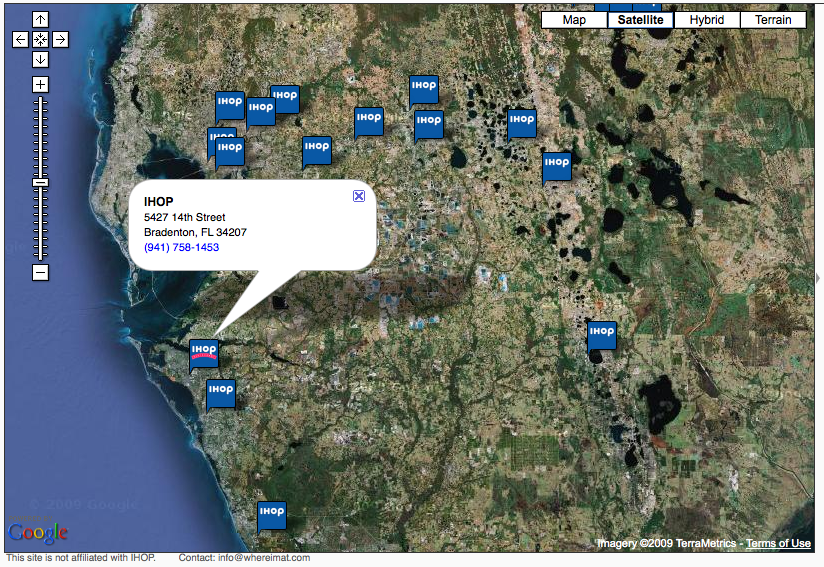Pan the map down with the arrow
Viewport: 824px width, 567px height.
point(40,60)
